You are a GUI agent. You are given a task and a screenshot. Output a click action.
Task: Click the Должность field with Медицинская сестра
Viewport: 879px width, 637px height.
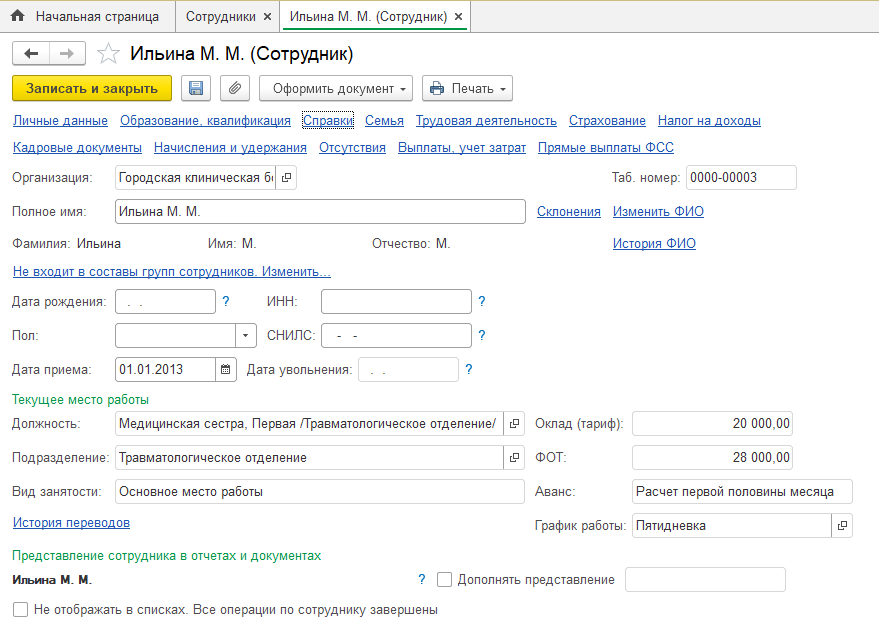(x=309, y=424)
